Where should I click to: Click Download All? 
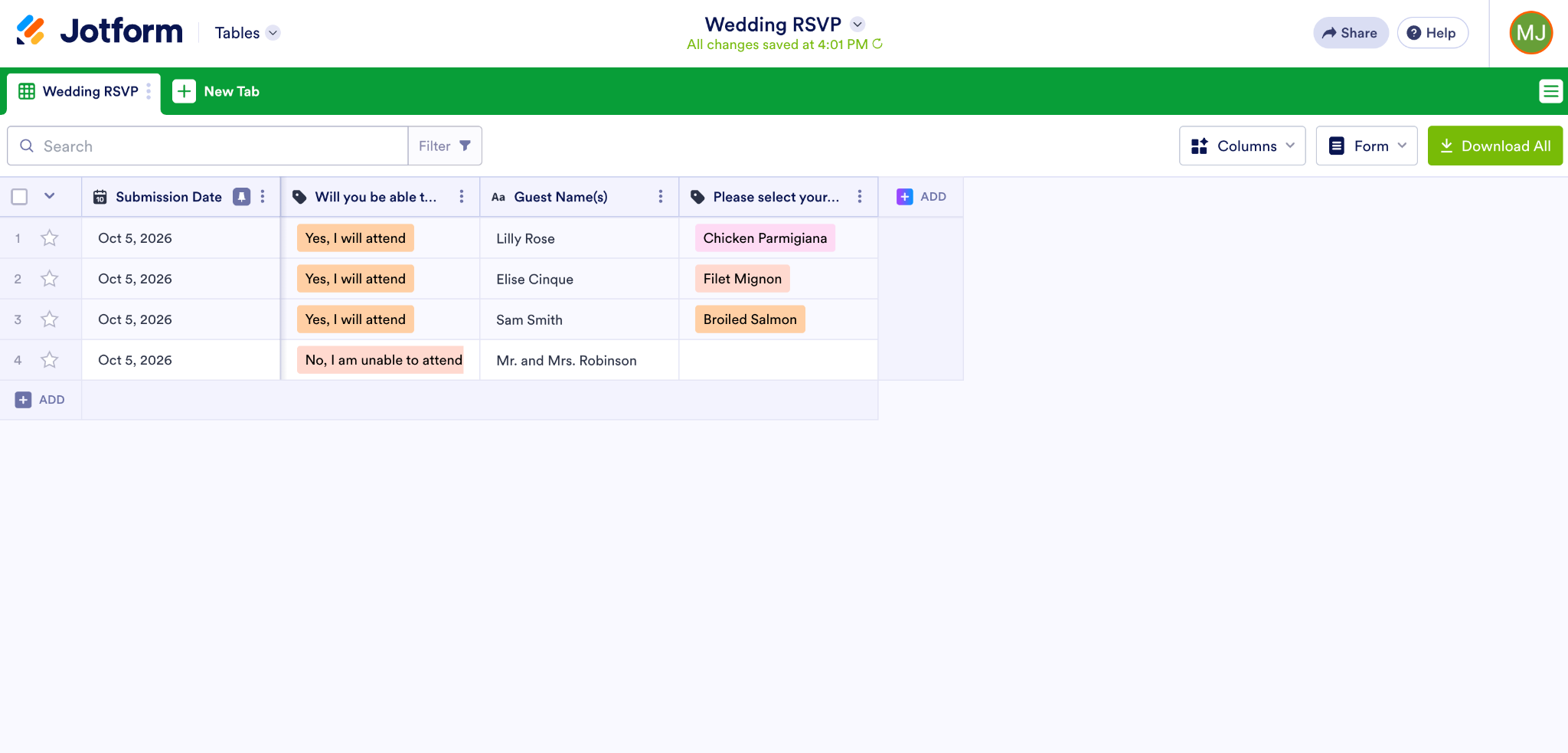point(1494,146)
